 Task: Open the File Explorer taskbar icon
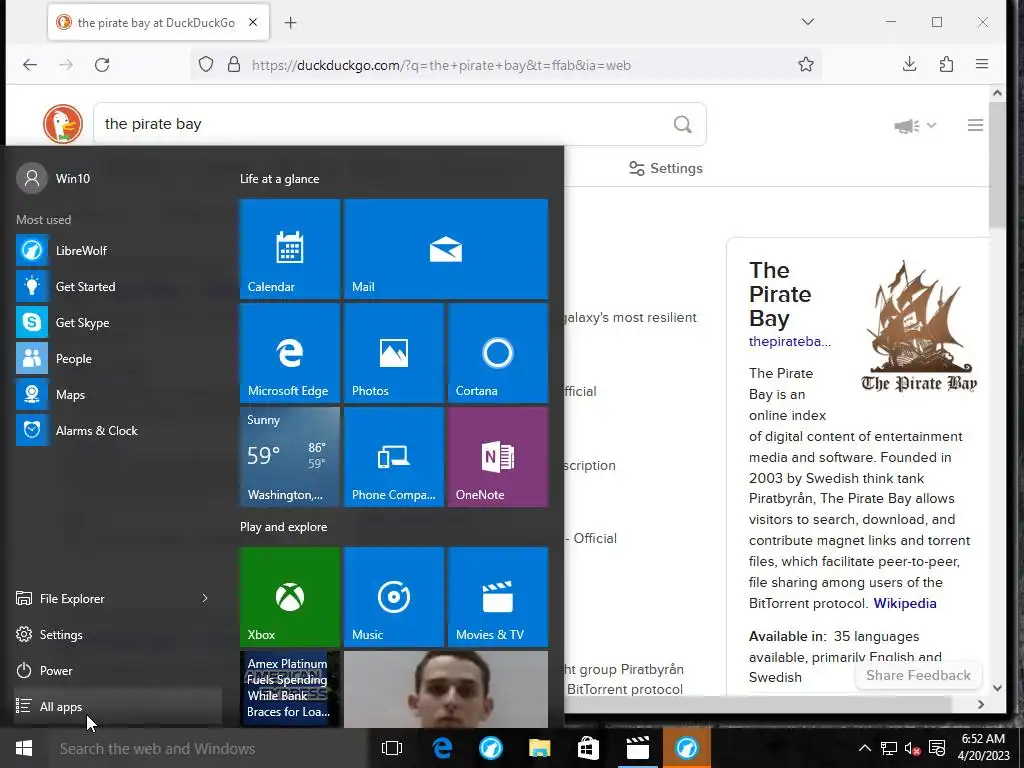(x=539, y=748)
